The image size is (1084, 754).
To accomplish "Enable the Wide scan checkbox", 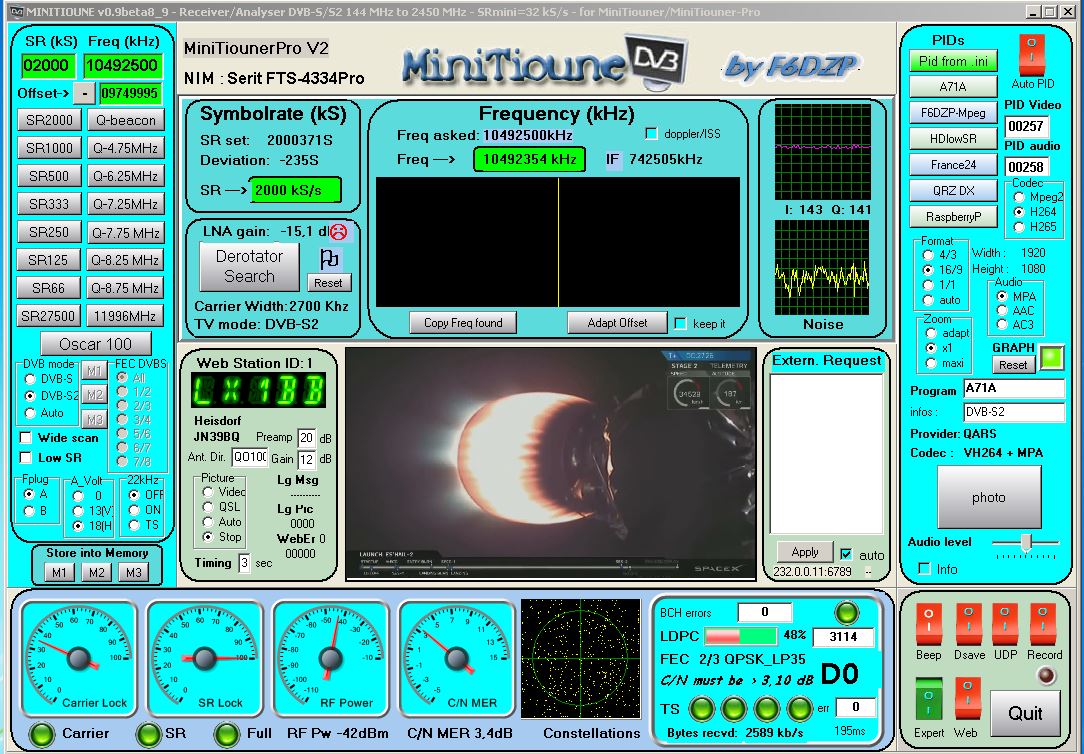I will pos(26,437).
